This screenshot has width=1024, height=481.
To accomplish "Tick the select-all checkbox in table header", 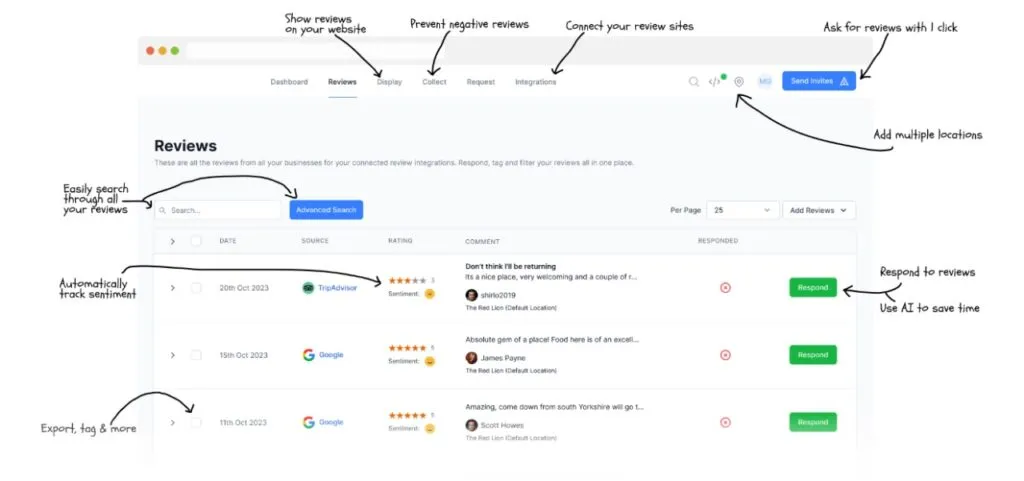I will pos(196,241).
